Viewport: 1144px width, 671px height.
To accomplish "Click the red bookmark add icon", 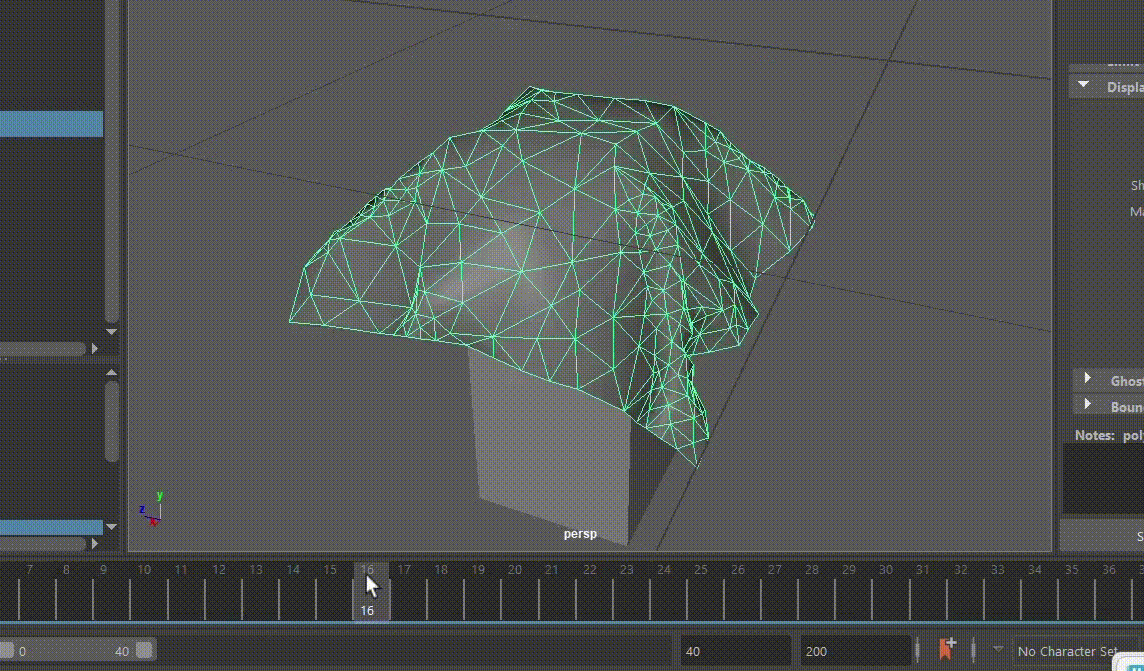I will (x=946, y=650).
